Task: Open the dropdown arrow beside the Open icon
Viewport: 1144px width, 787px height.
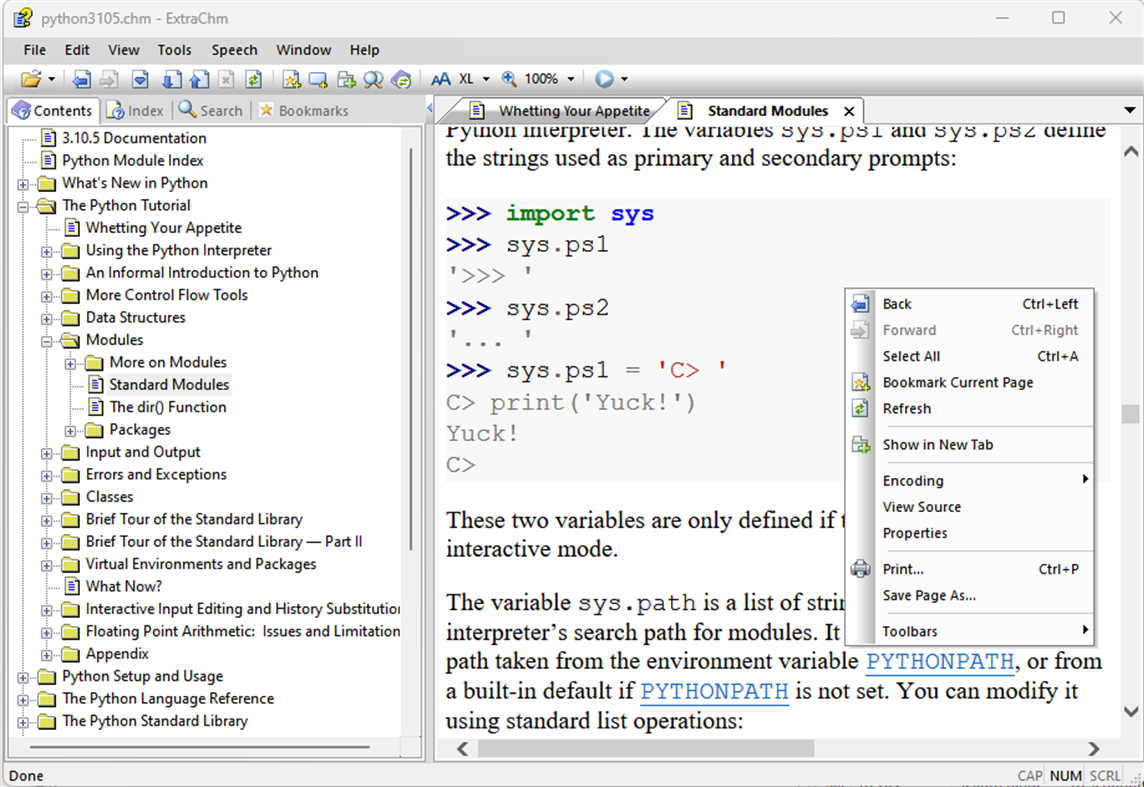Action: (x=51, y=79)
